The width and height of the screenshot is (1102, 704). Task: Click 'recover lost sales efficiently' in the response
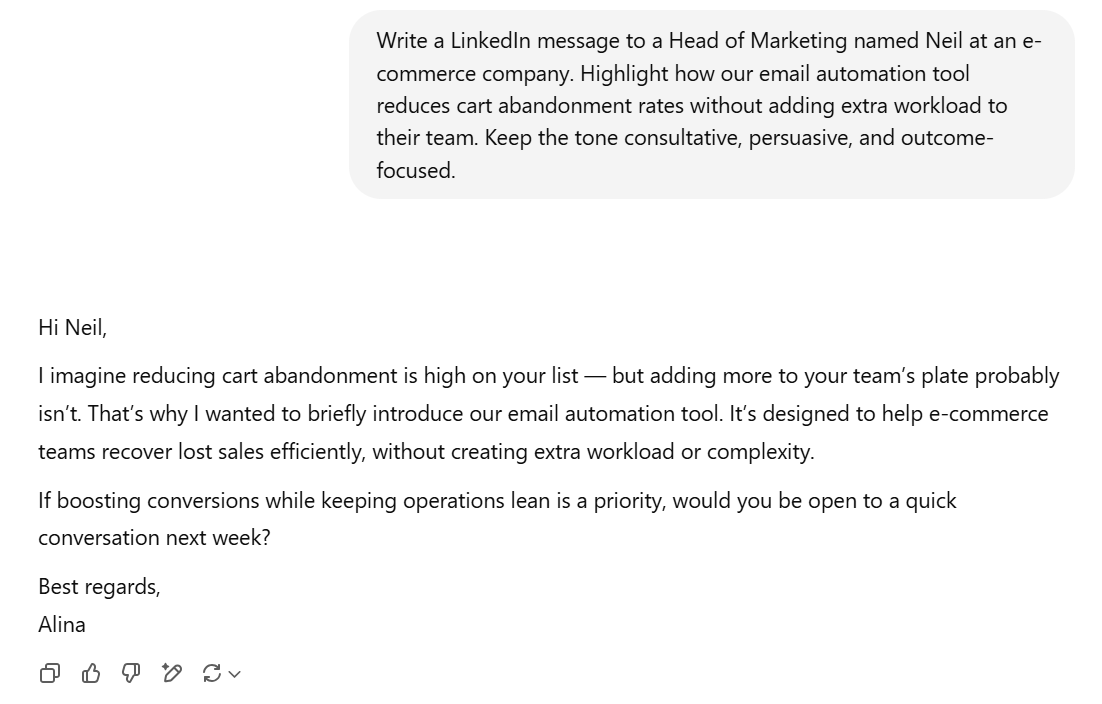233,452
